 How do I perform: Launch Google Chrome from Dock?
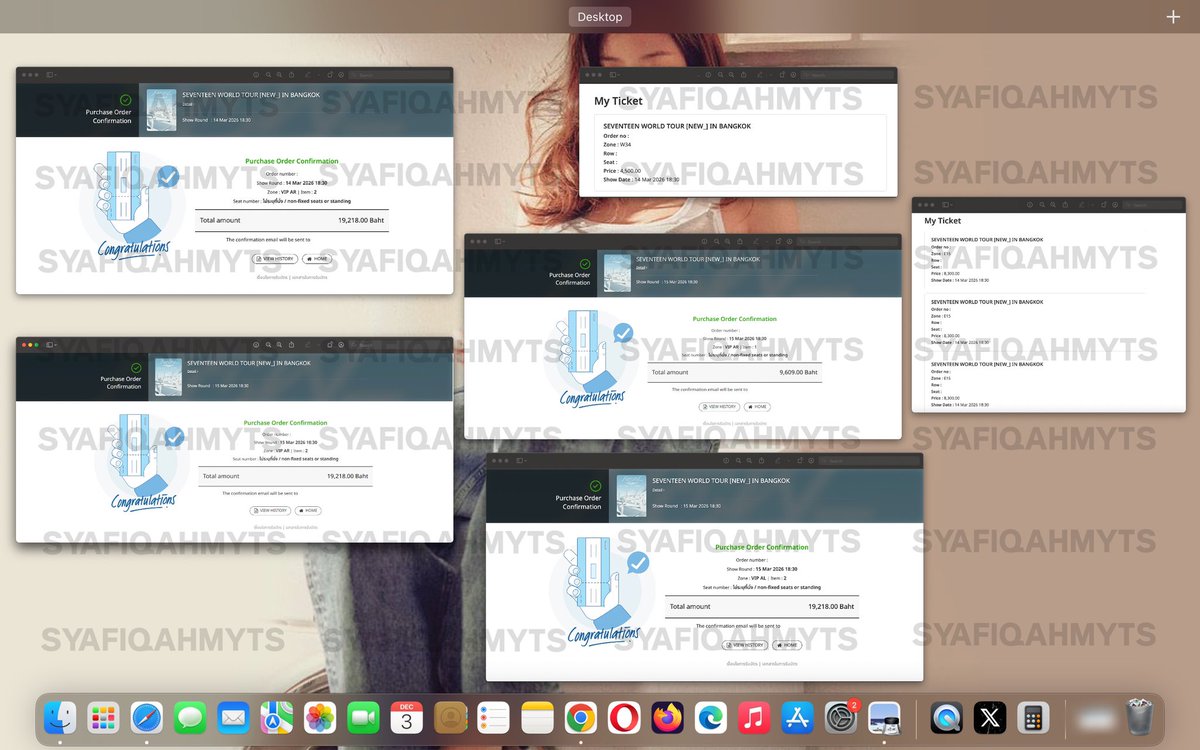[581, 717]
